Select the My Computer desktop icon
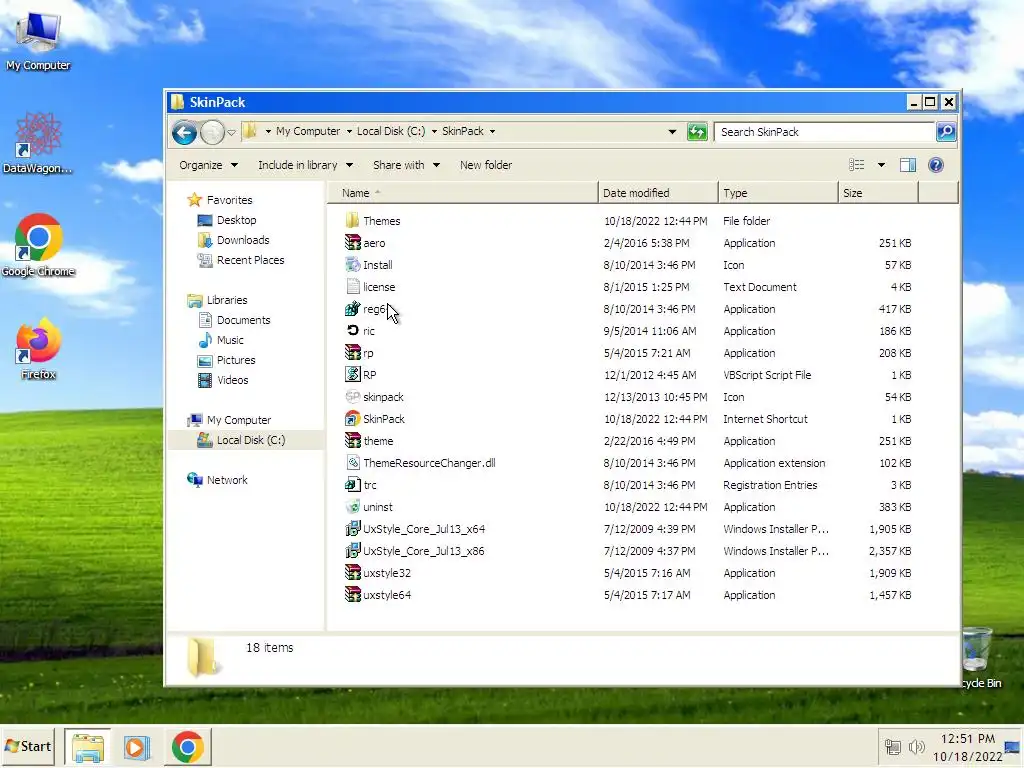The height and width of the screenshot is (768, 1024). point(38,41)
